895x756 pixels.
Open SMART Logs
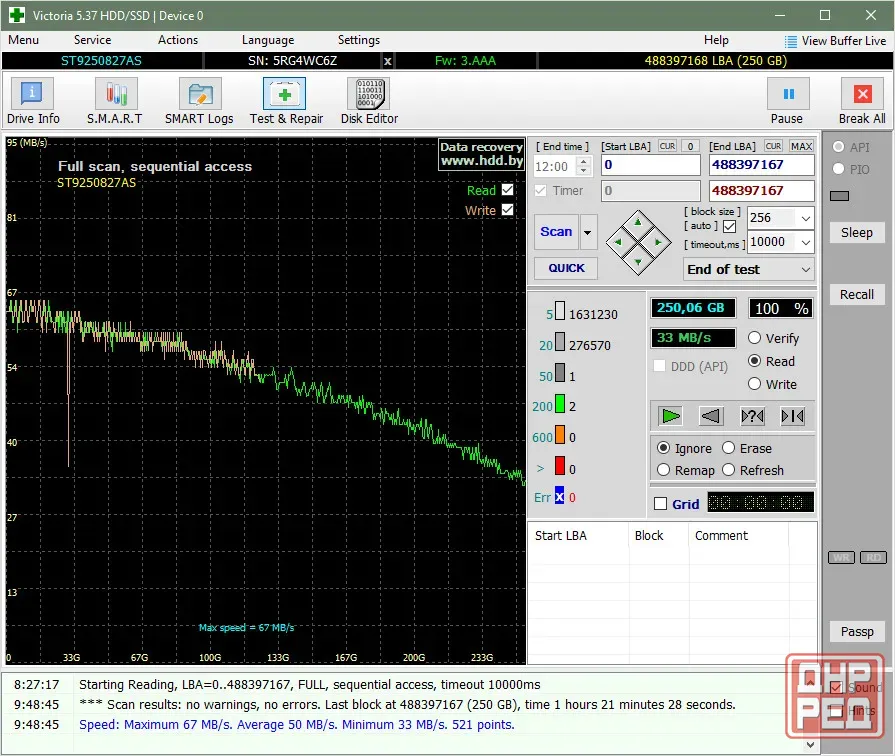coord(199,101)
